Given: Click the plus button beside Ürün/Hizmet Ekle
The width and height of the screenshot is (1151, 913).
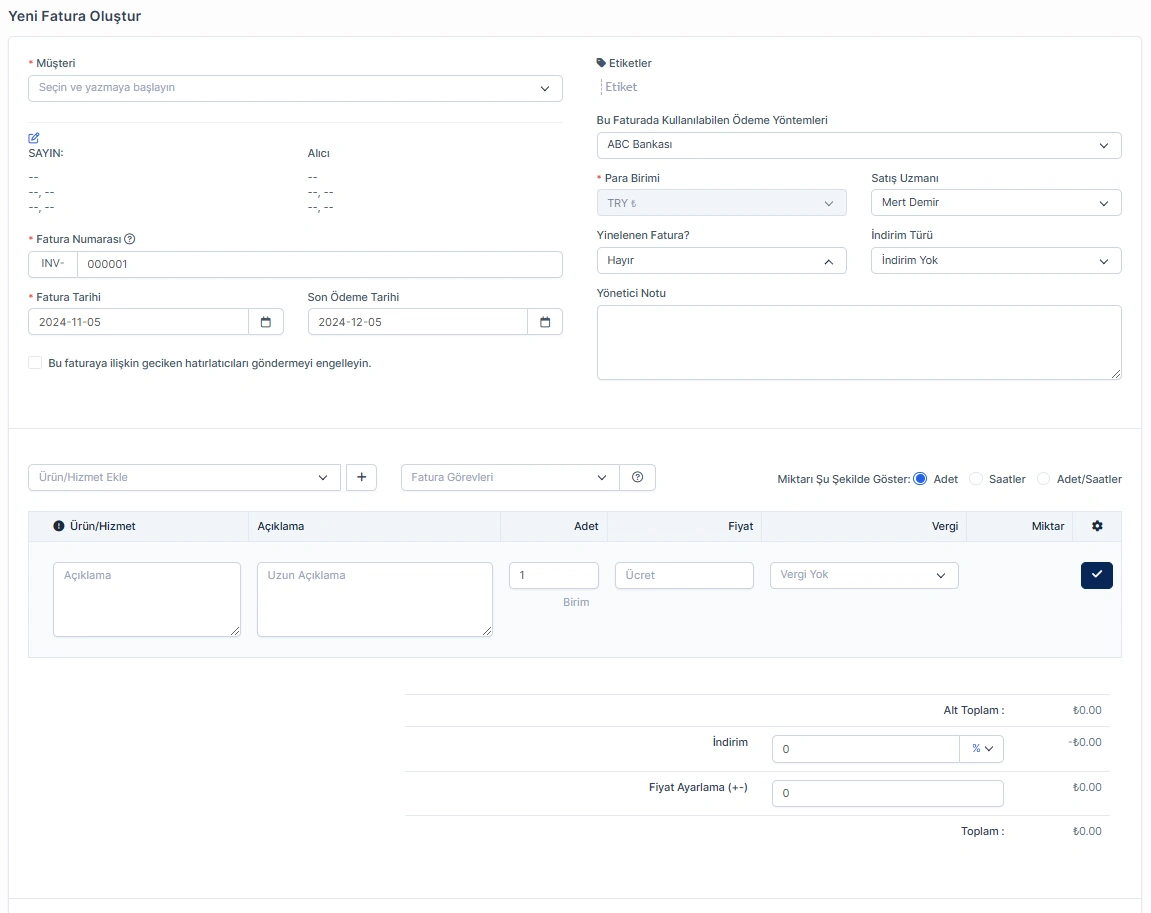Looking at the screenshot, I should pyautogui.click(x=361, y=477).
